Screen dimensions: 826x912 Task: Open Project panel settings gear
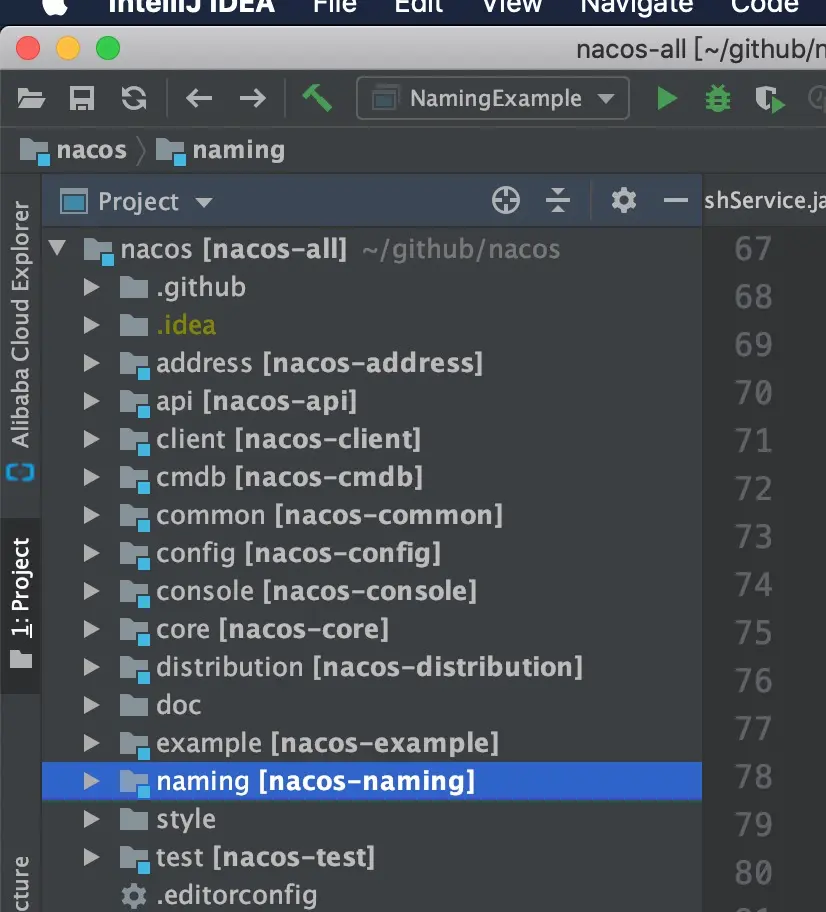pos(624,201)
